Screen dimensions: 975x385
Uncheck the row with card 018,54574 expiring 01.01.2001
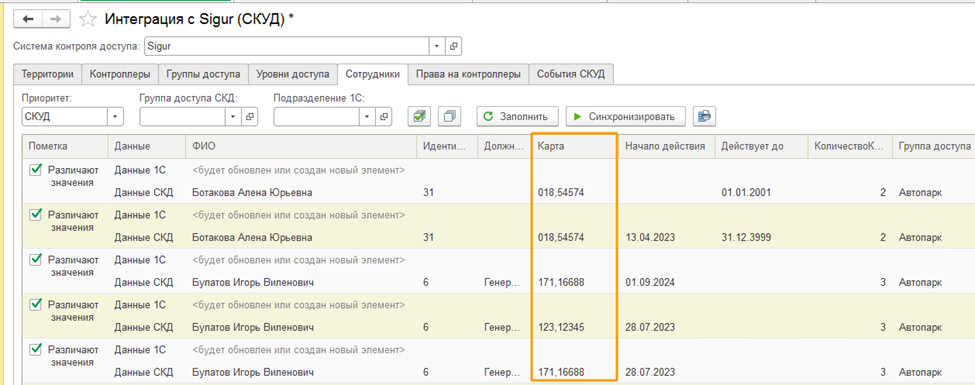(35, 169)
